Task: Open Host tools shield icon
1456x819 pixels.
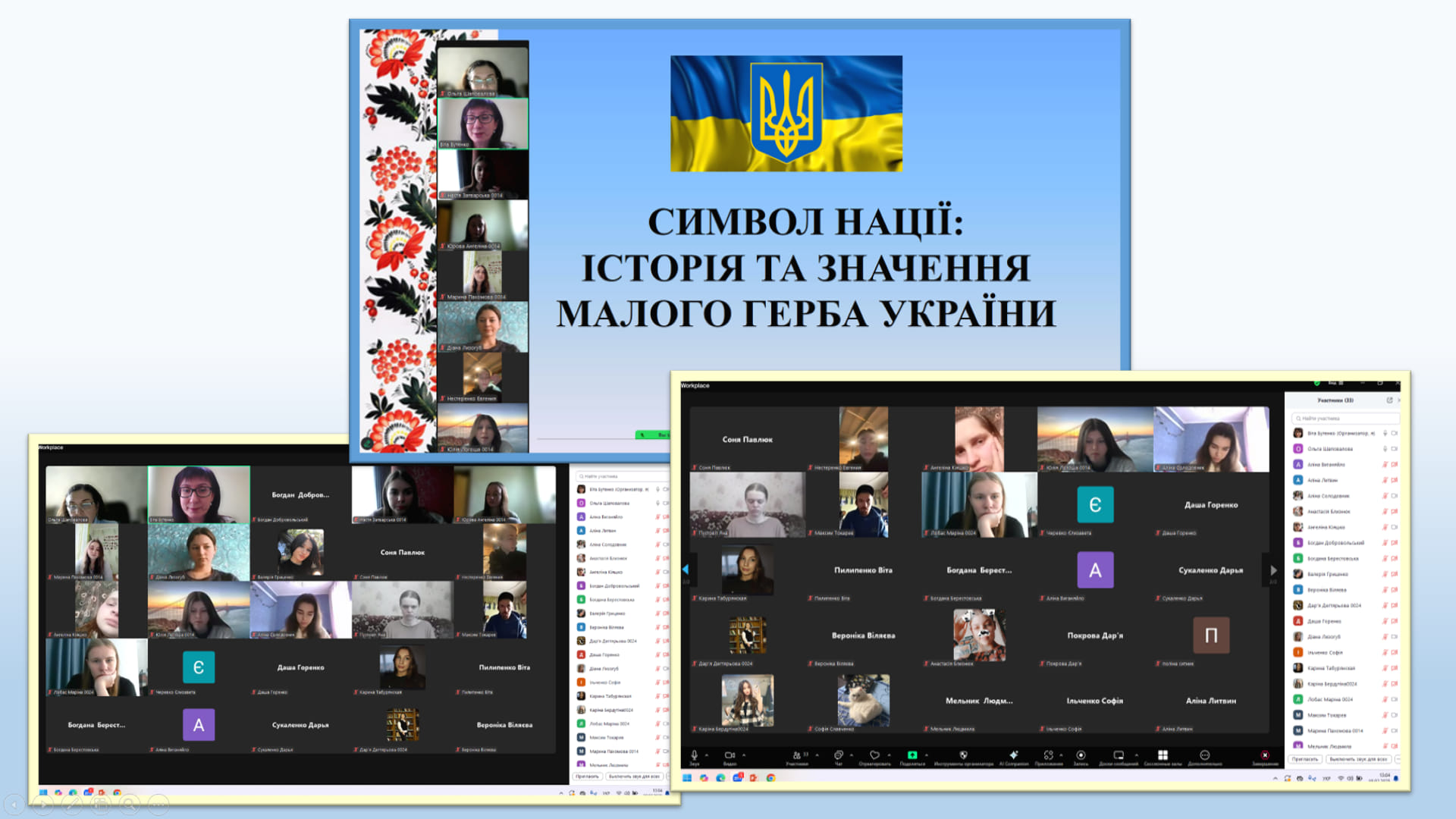Action: (963, 755)
